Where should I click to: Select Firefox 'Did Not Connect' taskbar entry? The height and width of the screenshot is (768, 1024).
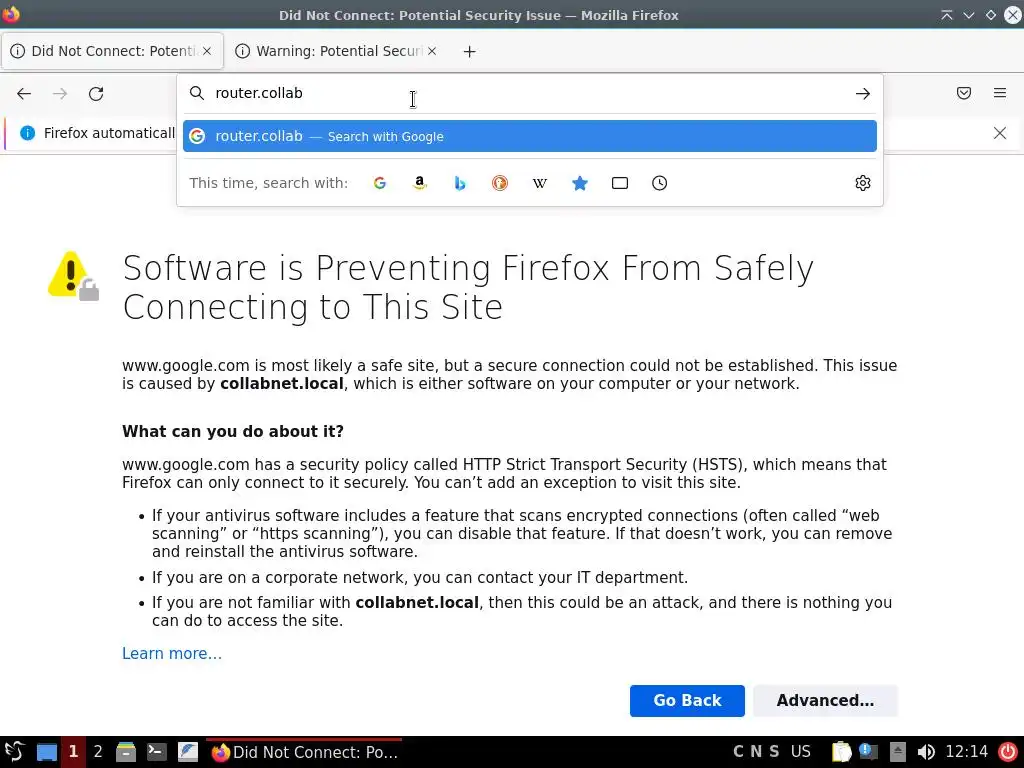point(304,752)
